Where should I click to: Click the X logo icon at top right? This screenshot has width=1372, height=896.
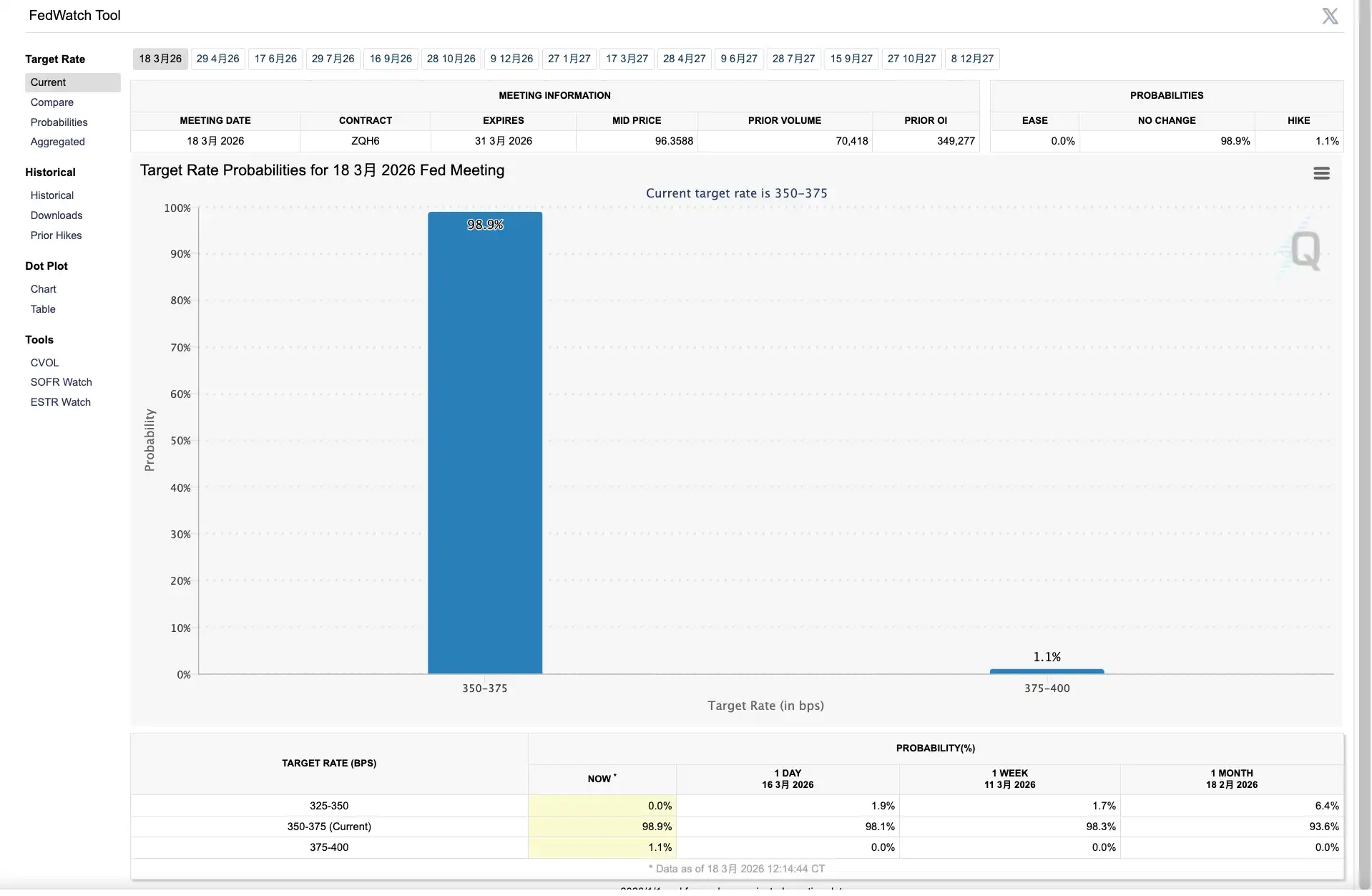(1330, 16)
